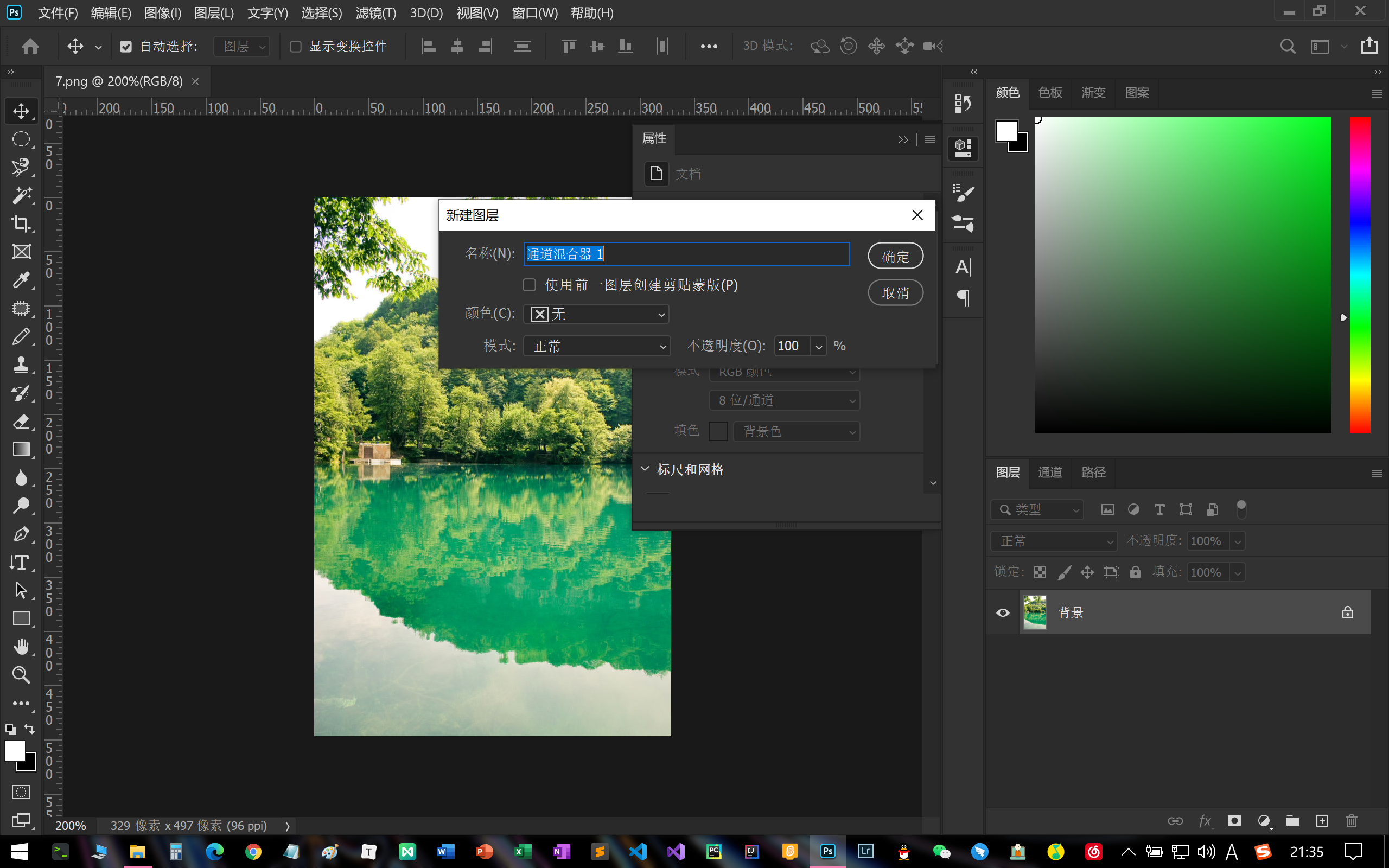Open the 图像(I) menu
The image size is (1389, 868).
click(162, 12)
